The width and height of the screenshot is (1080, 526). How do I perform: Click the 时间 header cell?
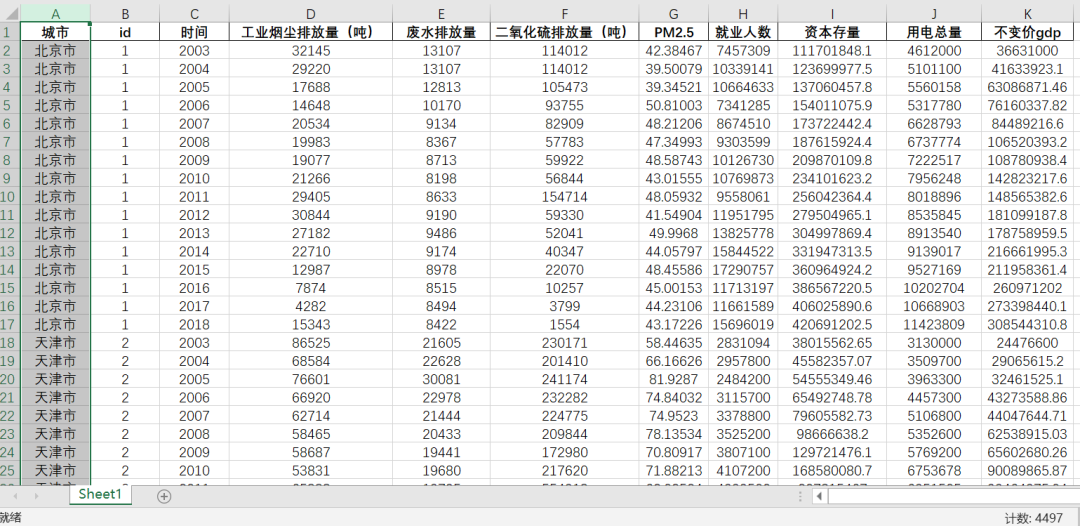[x=194, y=32]
